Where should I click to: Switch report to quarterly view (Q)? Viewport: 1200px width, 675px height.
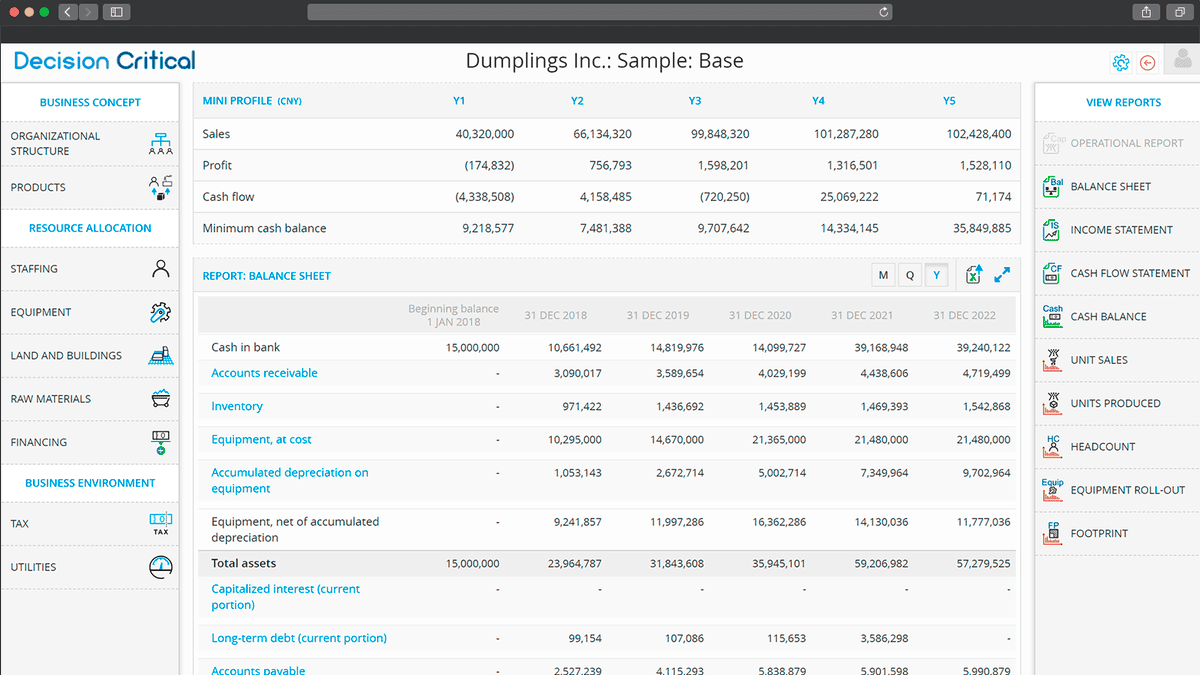(x=910, y=275)
